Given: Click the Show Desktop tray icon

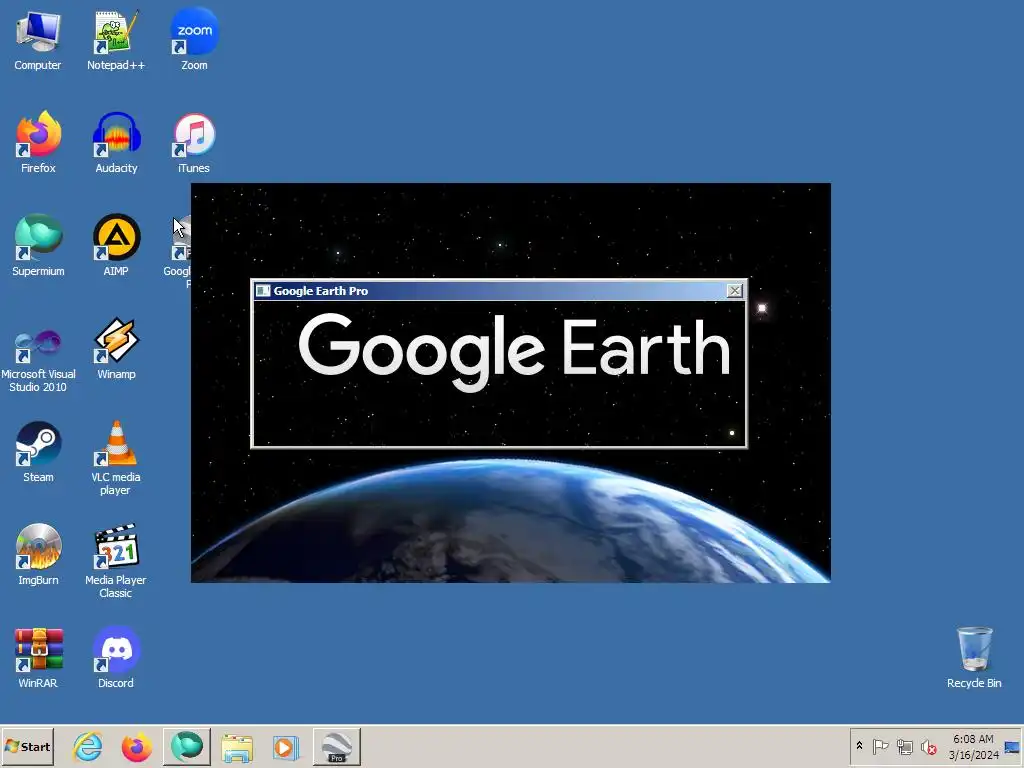Looking at the screenshot, I should 1012,746.
